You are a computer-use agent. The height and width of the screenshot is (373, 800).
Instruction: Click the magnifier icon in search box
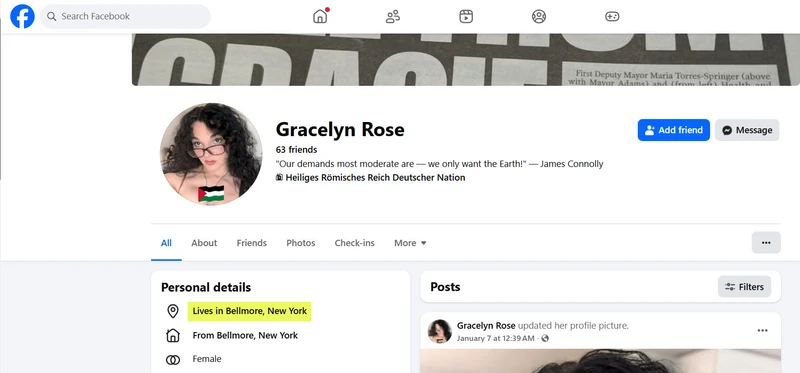click(52, 16)
